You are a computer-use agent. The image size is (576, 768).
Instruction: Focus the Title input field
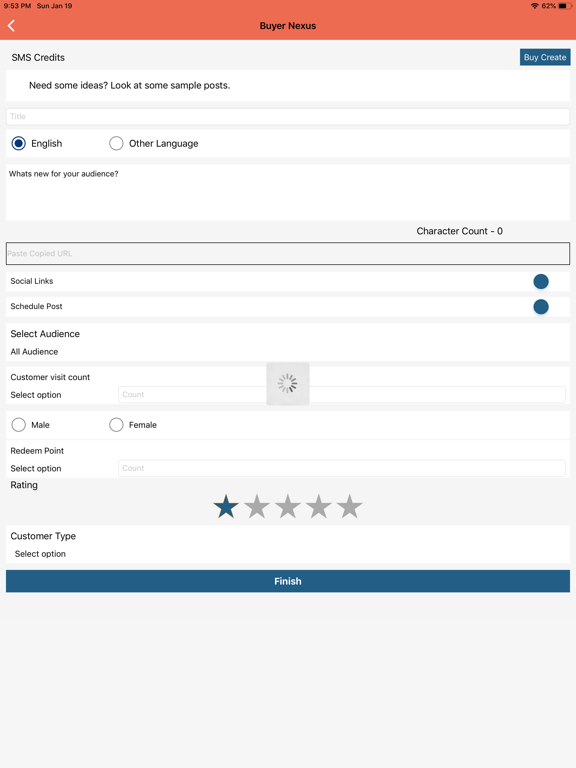click(x=288, y=117)
